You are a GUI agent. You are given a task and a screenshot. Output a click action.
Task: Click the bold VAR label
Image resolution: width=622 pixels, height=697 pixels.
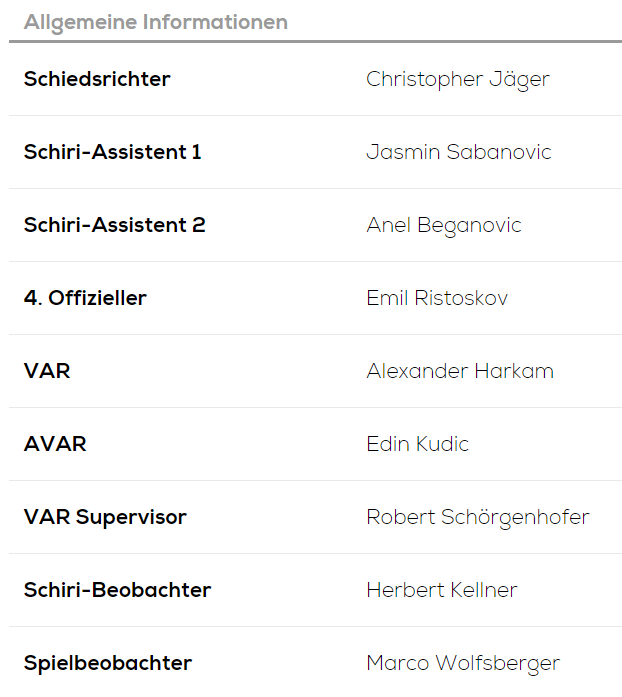[47, 371]
